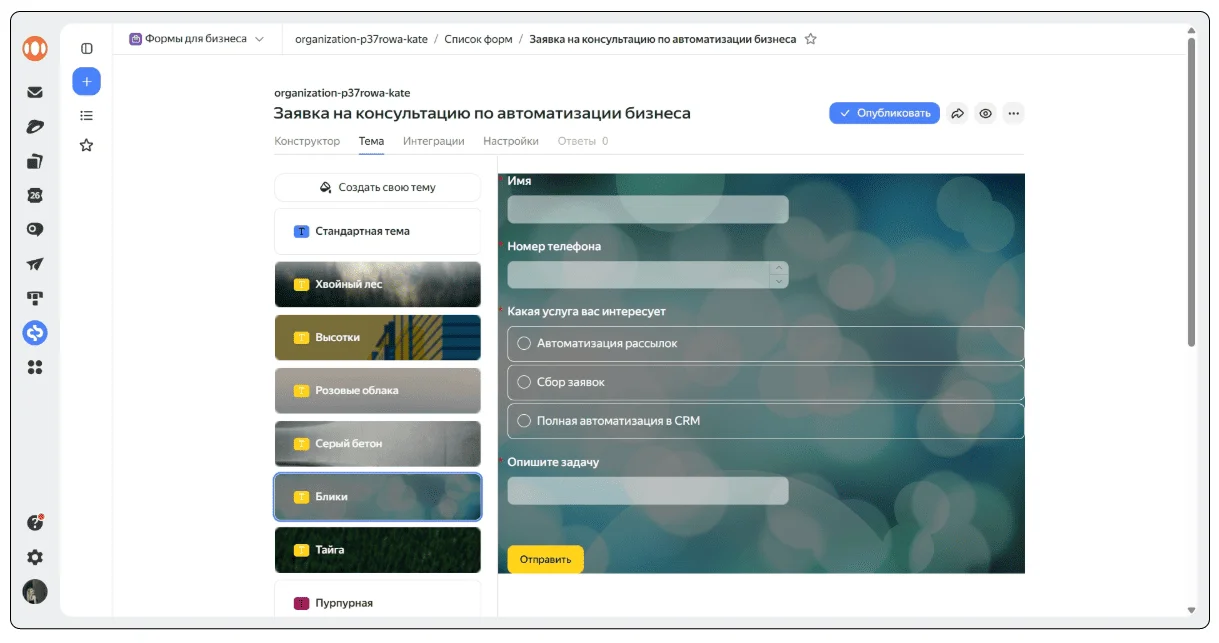The height and width of the screenshot is (643, 1219).
Task: Open the user profile avatar
Action: [x=35, y=591]
